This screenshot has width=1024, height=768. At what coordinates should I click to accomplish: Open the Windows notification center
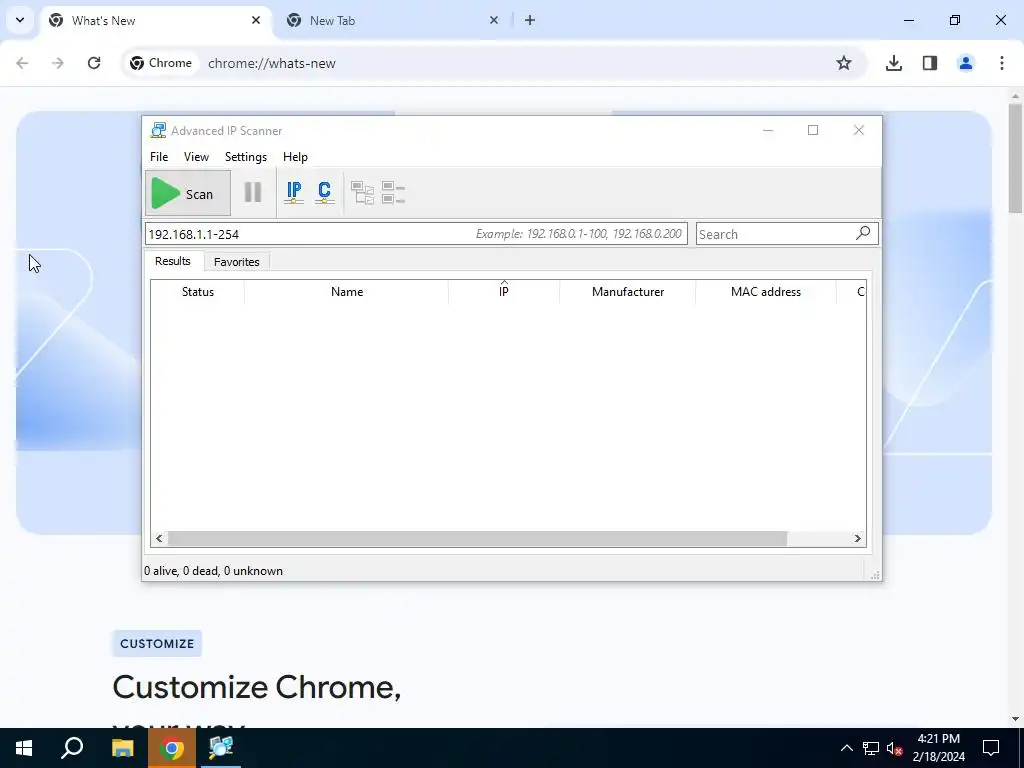click(x=991, y=748)
